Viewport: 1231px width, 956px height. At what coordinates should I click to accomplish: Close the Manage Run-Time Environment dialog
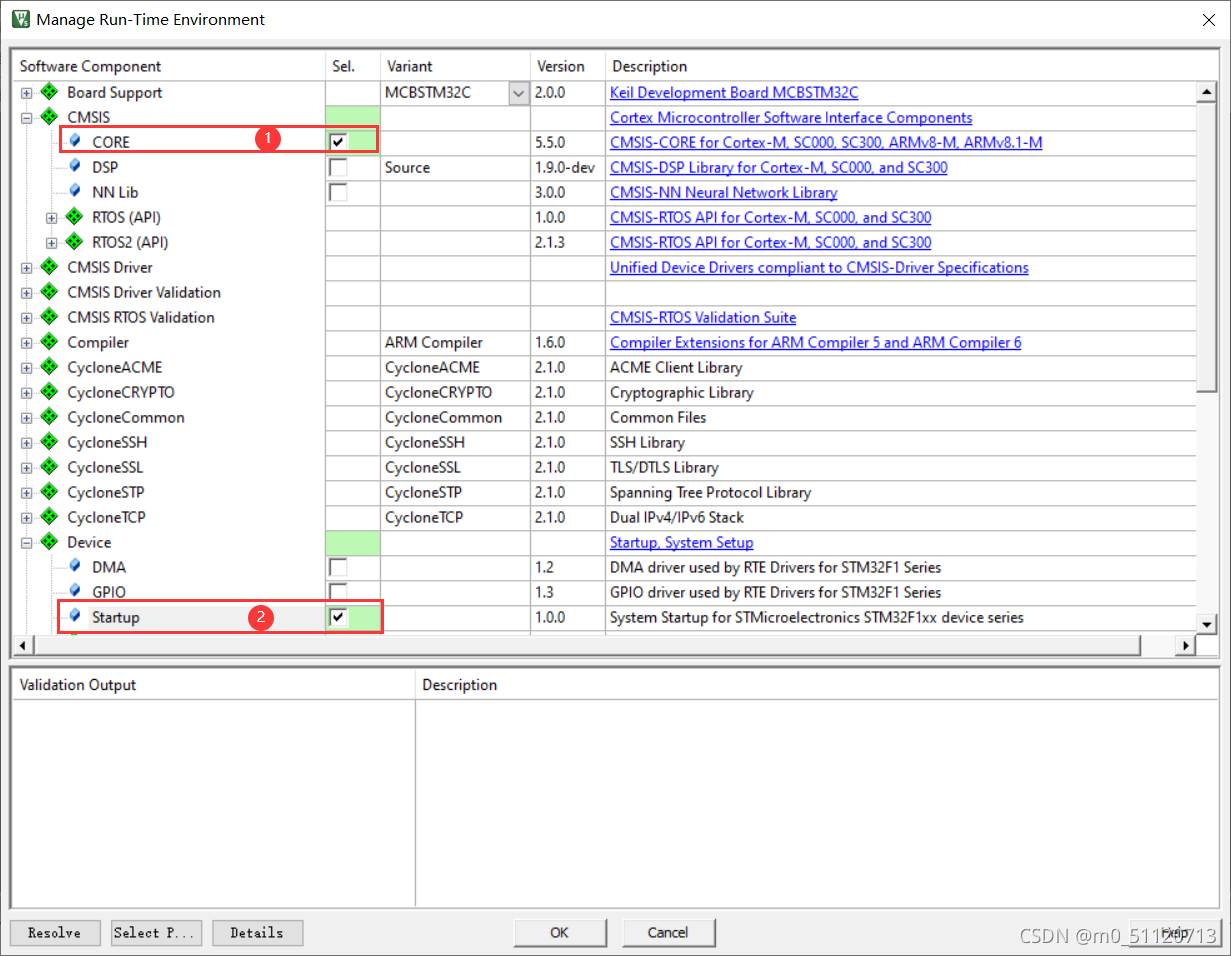tap(1207, 19)
